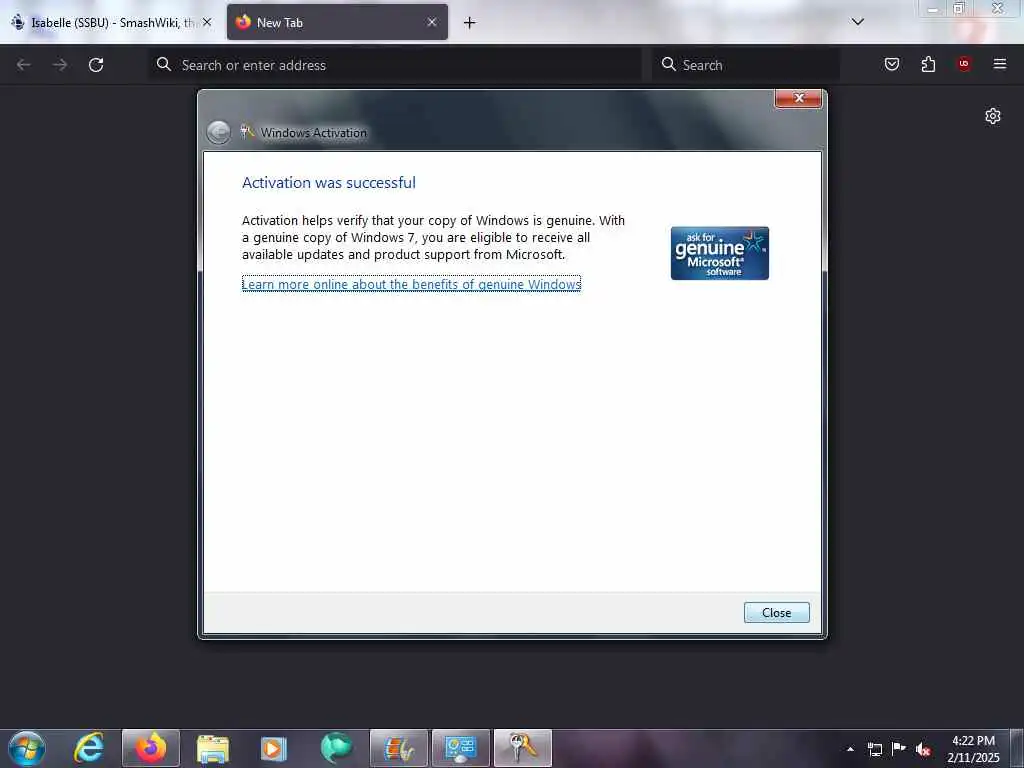Open the Windows Media Center-style taskbar icon
This screenshot has height=768, width=1024.
[399, 748]
